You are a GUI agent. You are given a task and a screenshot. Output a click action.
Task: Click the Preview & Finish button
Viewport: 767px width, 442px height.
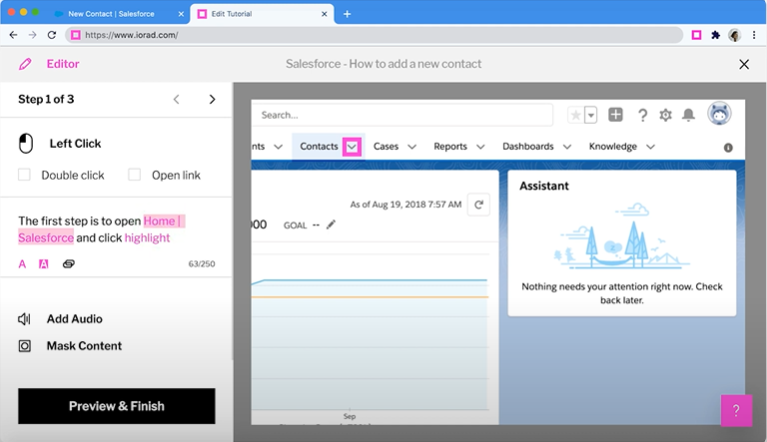[116, 406]
